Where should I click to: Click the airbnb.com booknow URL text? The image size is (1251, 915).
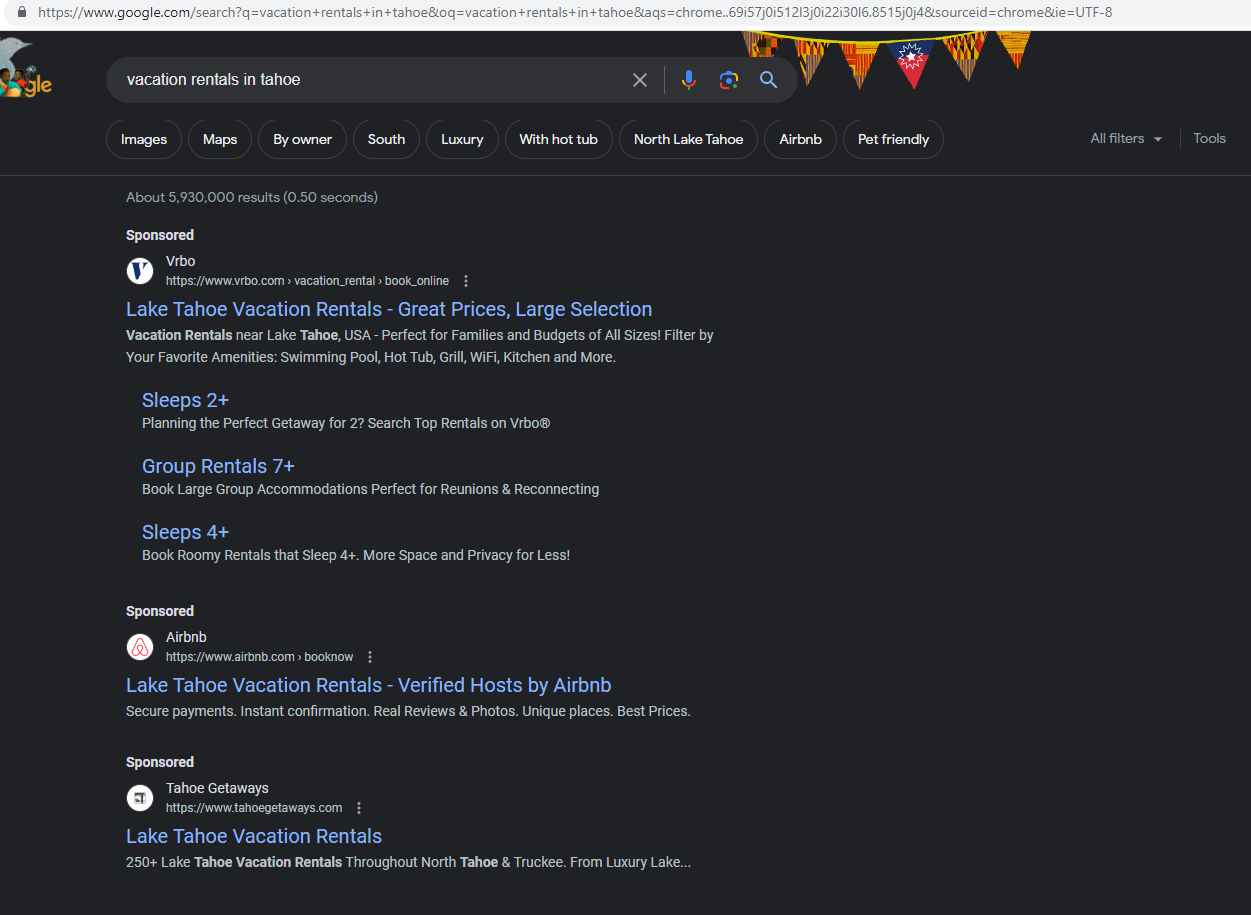(x=259, y=657)
